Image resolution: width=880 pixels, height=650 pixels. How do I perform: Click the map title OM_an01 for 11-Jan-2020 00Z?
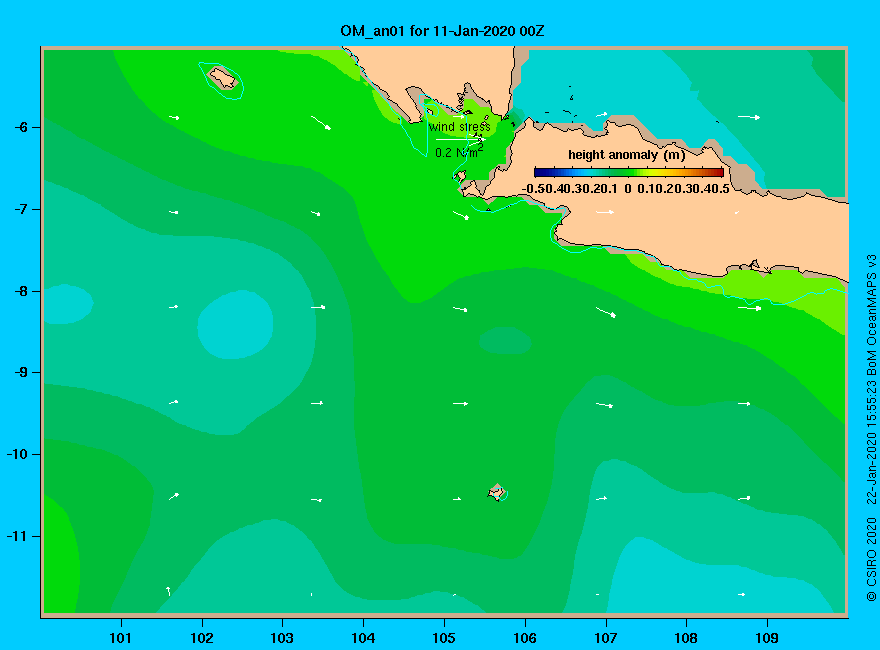click(442, 30)
